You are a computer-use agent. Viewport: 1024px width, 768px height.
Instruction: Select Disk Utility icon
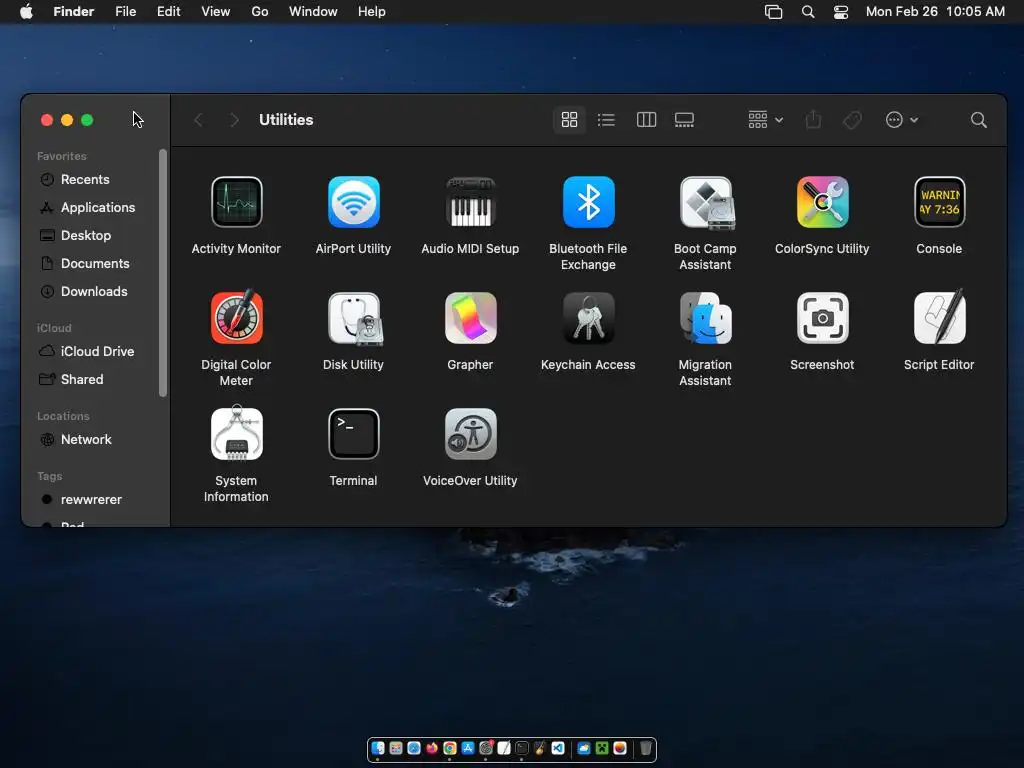(x=353, y=318)
